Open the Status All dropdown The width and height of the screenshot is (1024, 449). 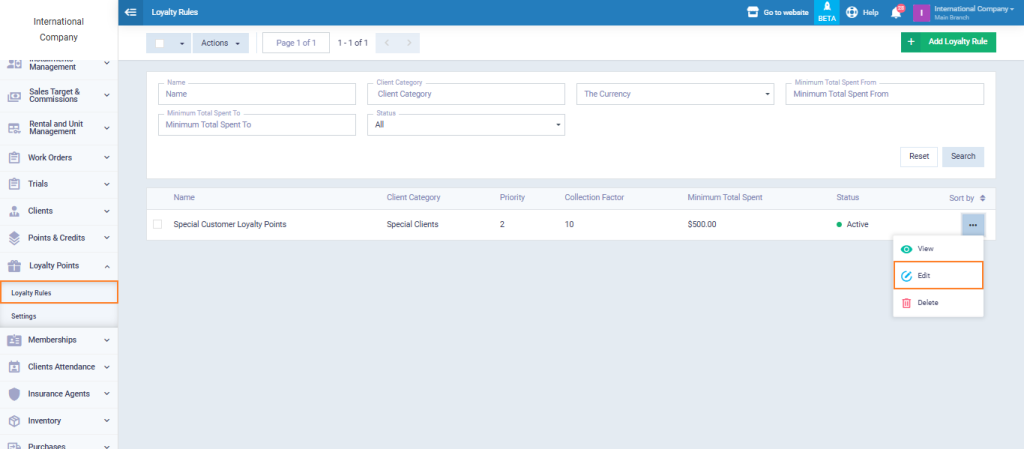(x=466, y=125)
